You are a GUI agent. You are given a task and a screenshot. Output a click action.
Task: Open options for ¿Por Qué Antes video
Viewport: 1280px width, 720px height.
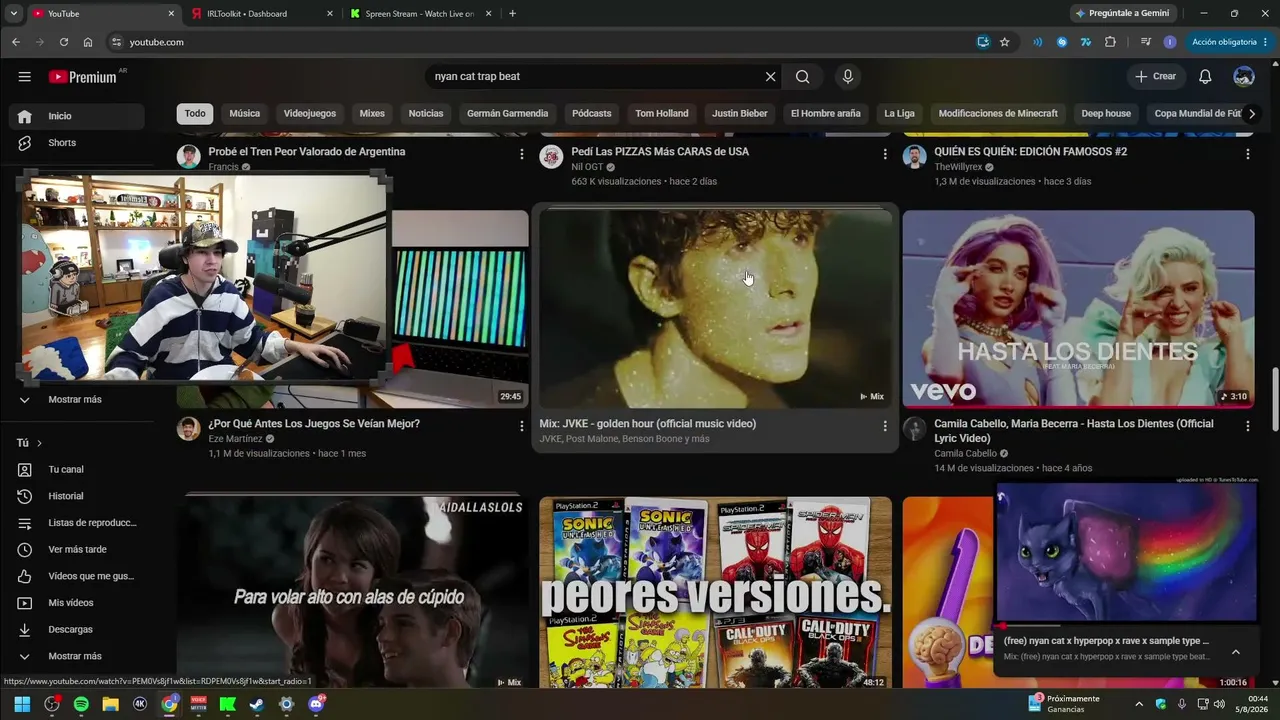[521, 426]
